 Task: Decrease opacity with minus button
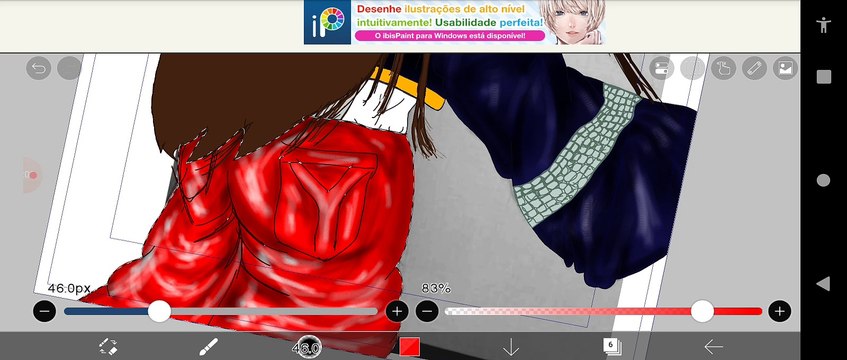427,311
